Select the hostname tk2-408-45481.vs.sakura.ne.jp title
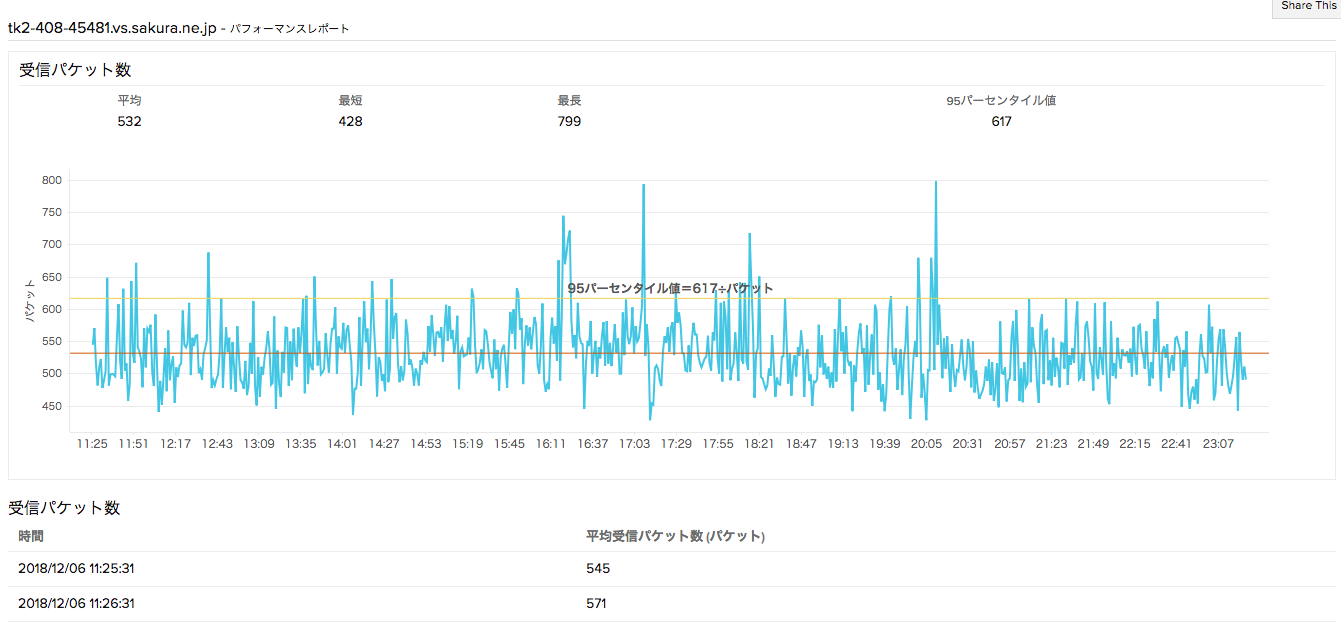 112,29
